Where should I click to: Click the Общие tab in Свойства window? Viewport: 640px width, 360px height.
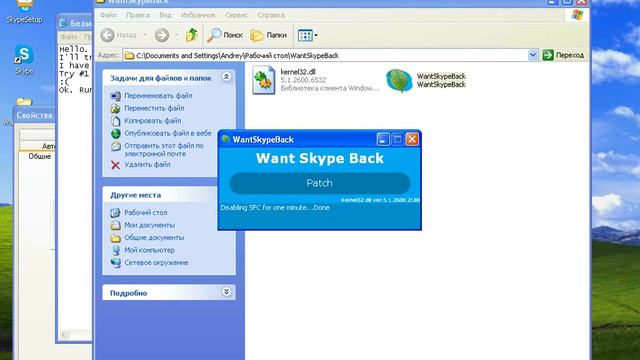(40, 156)
